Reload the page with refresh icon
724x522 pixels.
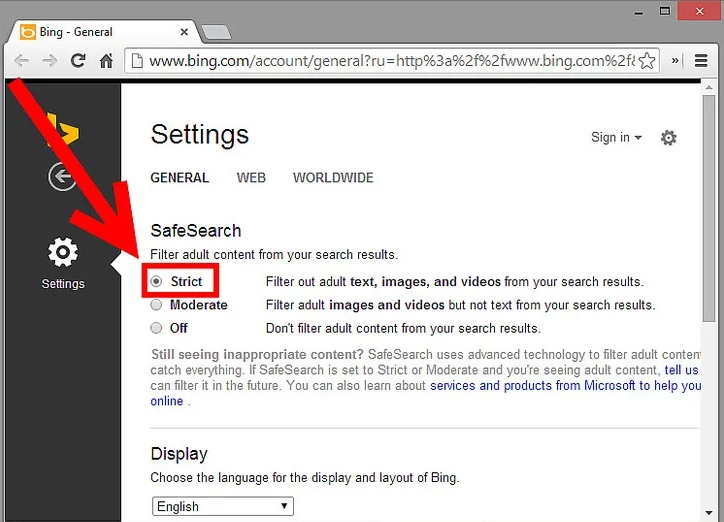pyautogui.click(x=78, y=60)
